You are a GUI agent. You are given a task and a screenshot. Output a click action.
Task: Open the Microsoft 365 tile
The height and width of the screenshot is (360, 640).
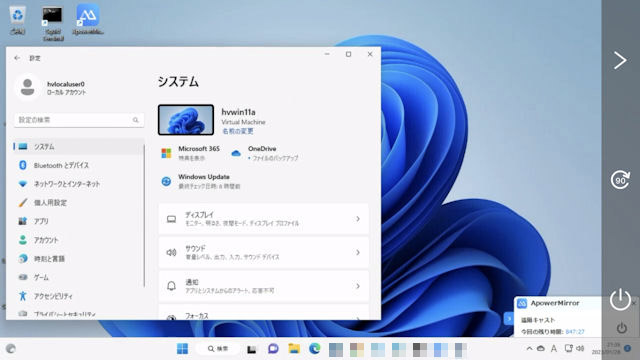191,153
